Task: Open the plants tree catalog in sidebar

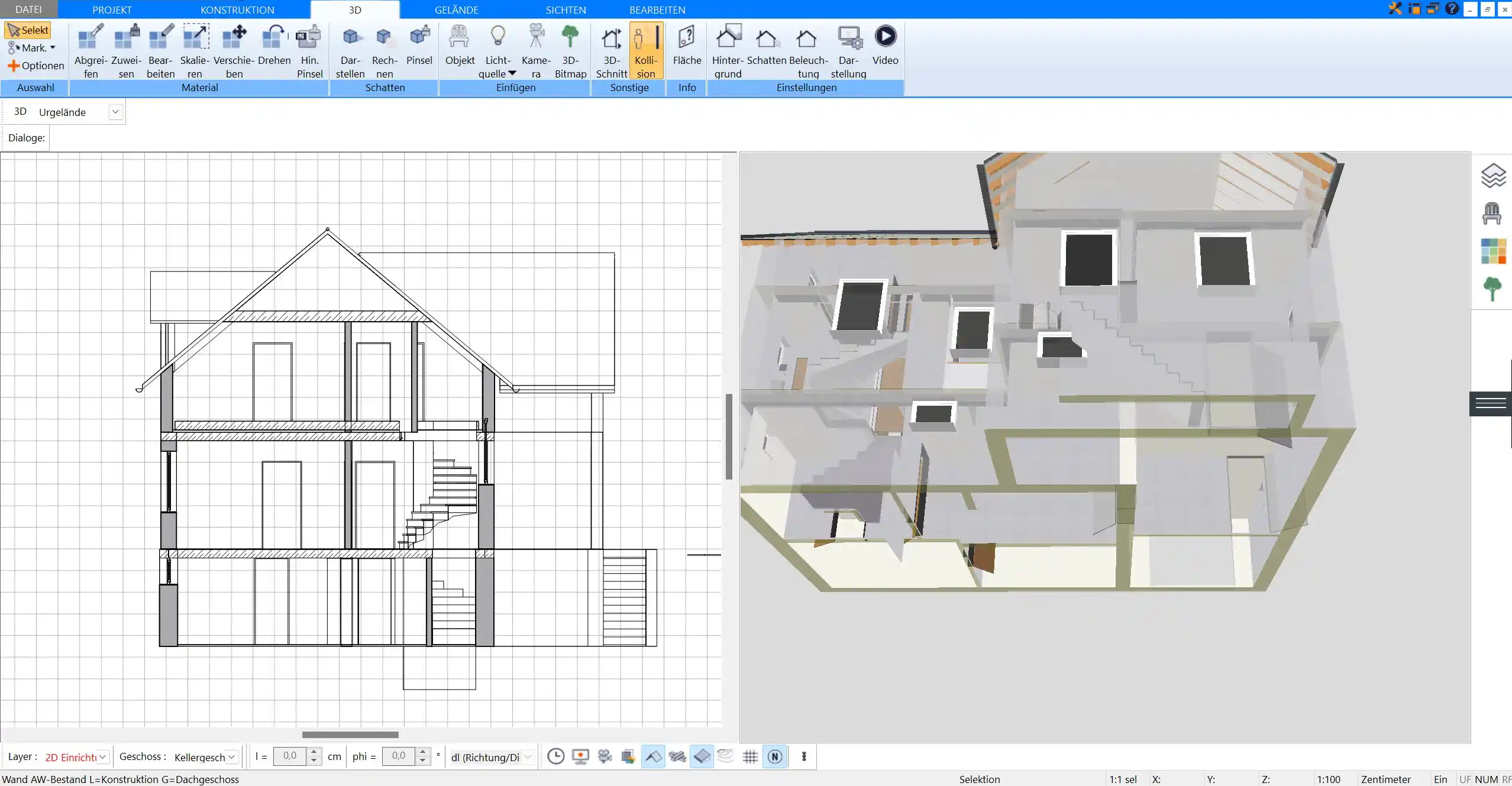Action: point(1492,289)
